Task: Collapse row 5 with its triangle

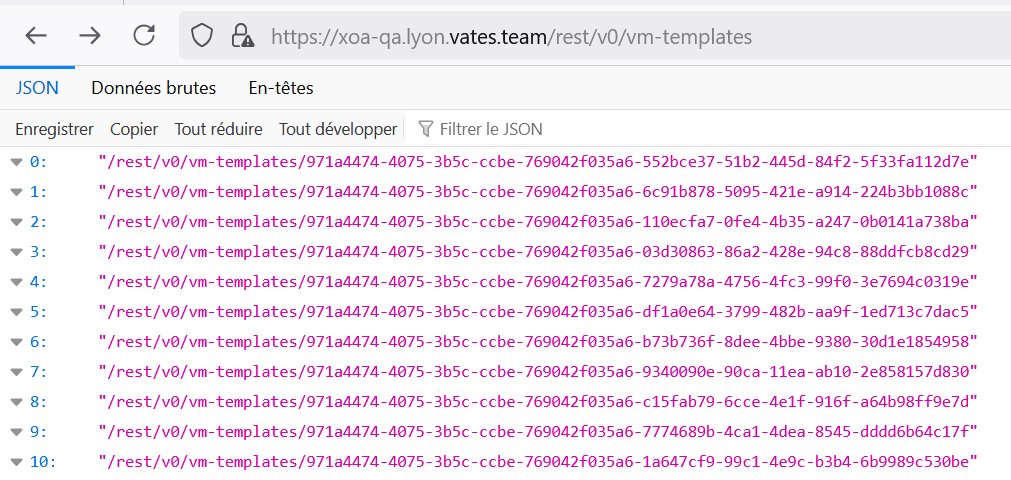Action: pyautogui.click(x=17, y=312)
